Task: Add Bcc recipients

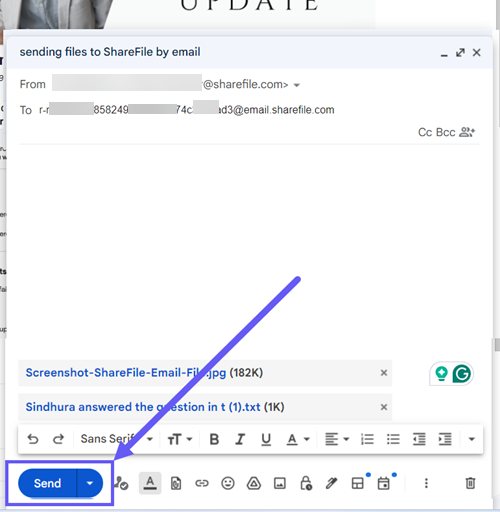Action: (446, 132)
